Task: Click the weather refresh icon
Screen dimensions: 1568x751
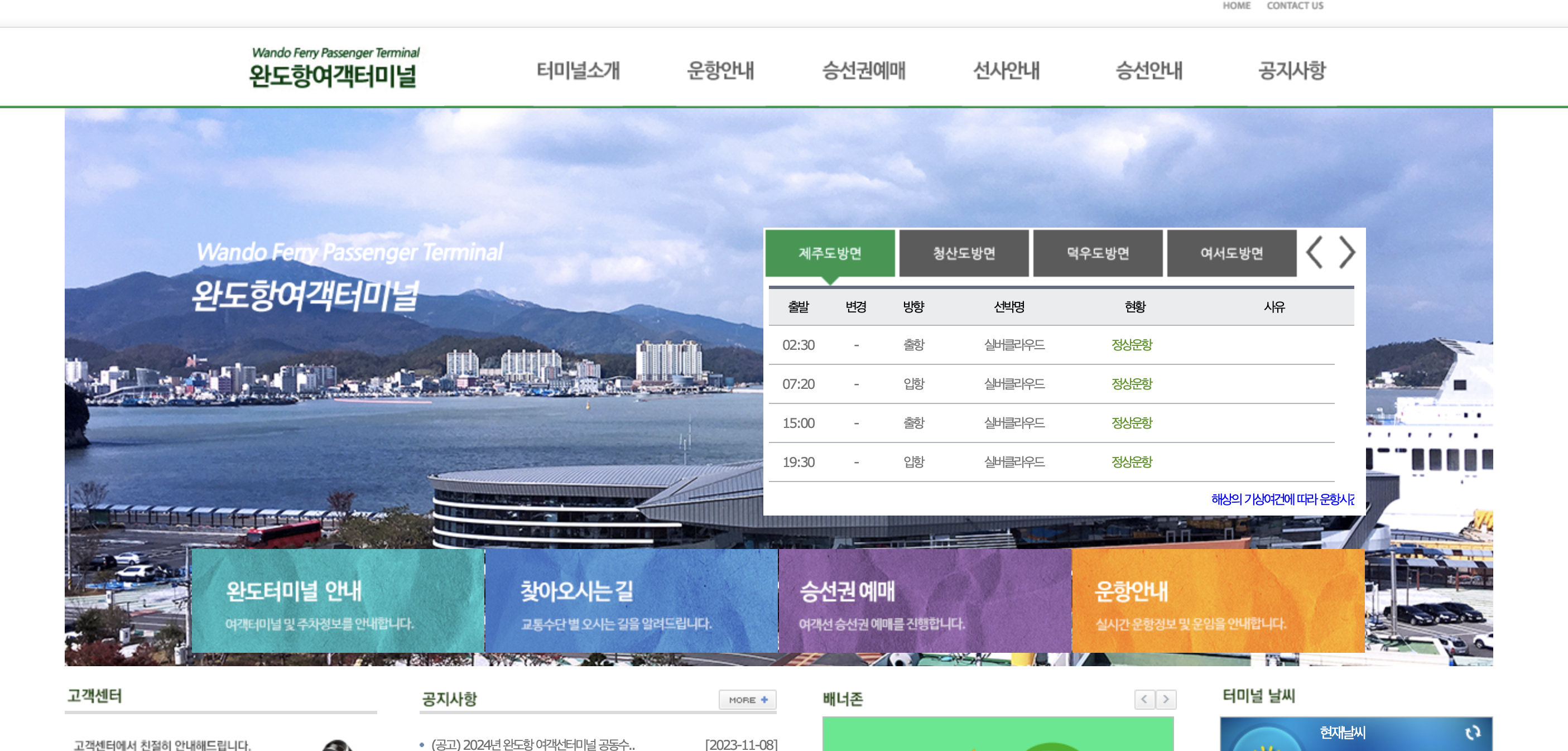Action: pyautogui.click(x=1472, y=733)
